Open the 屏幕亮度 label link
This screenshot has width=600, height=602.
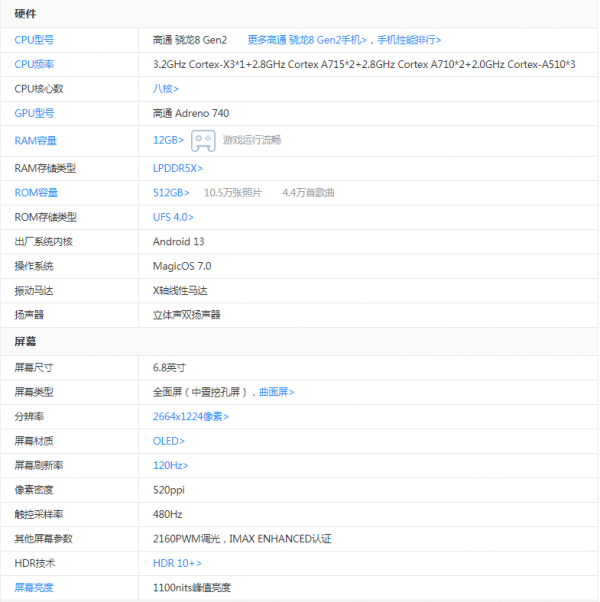pyautogui.click(x=34, y=587)
